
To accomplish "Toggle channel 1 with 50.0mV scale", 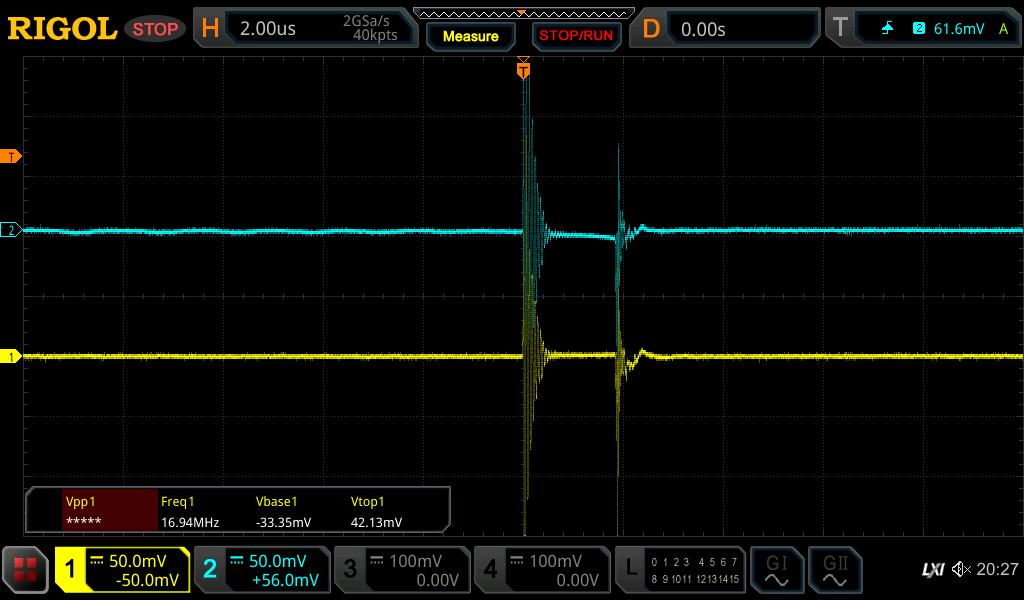I will click(122, 570).
